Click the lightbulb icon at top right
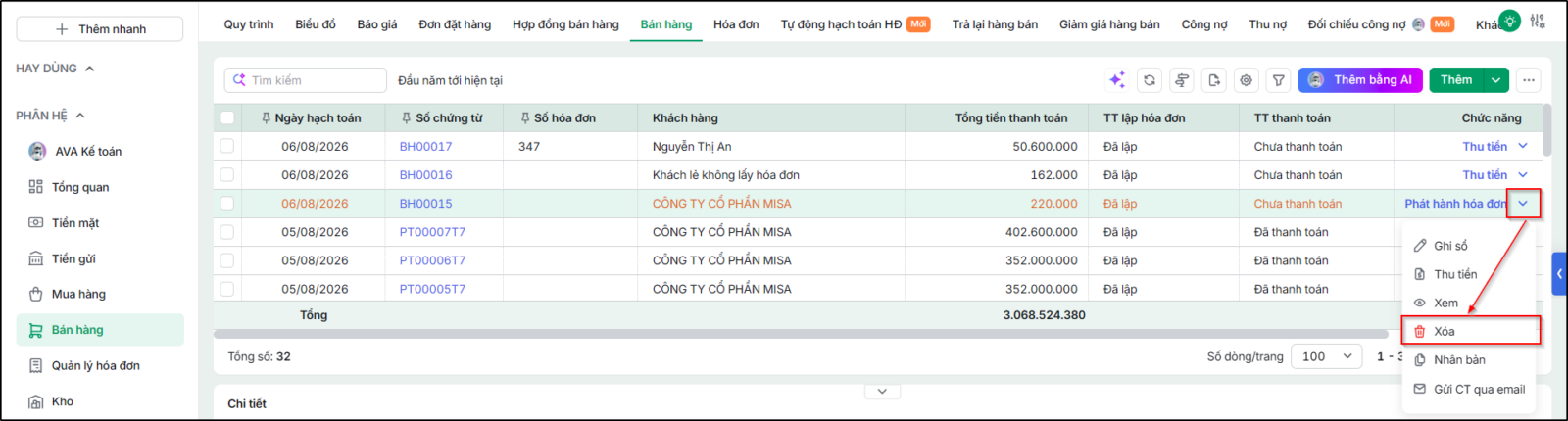Image resolution: width=1568 pixels, height=421 pixels. pos(1510,21)
